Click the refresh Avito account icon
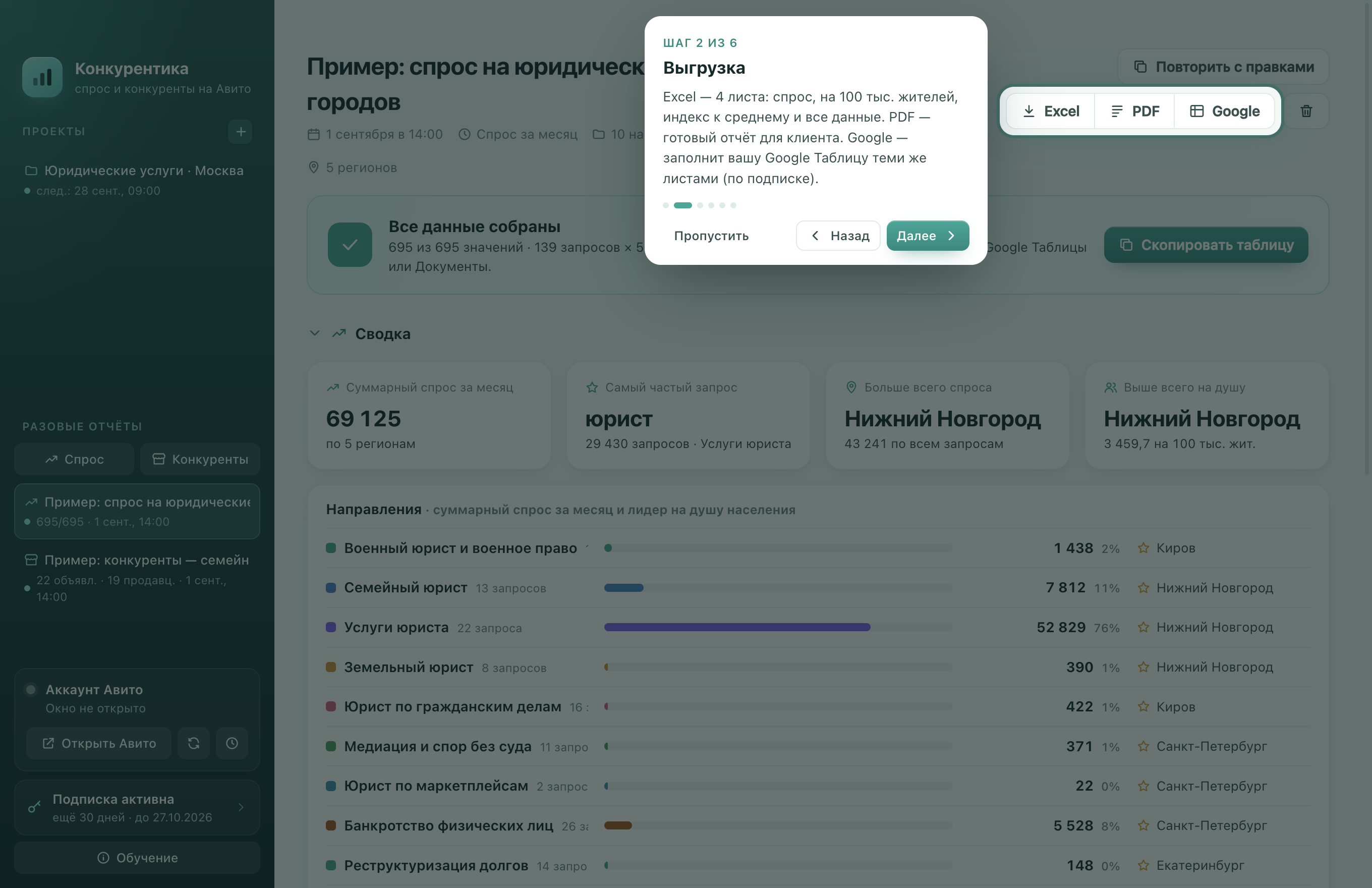This screenshot has width=1372, height=888. (194, 743)
